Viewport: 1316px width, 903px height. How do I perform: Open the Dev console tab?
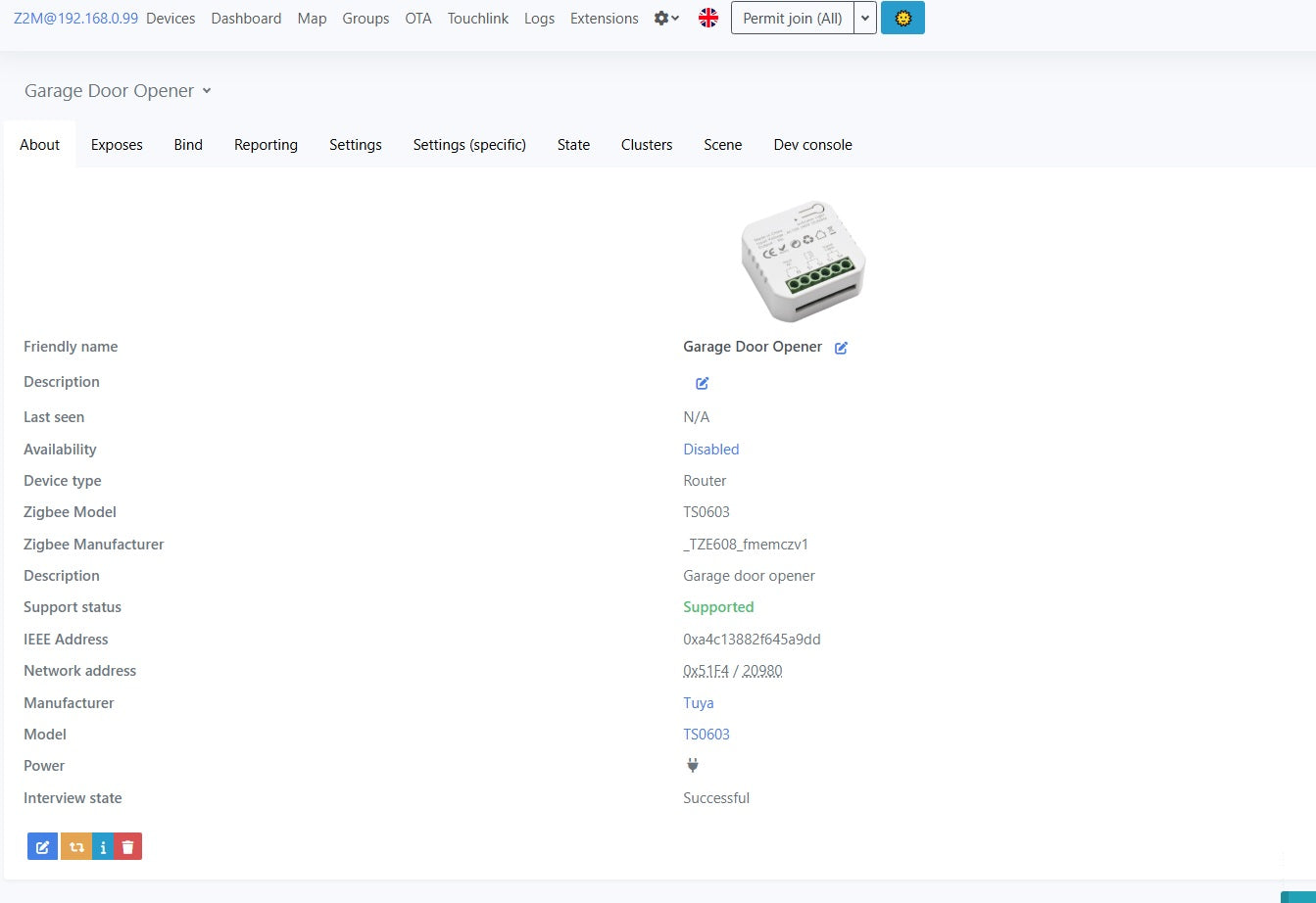click(x=811, y=144)
